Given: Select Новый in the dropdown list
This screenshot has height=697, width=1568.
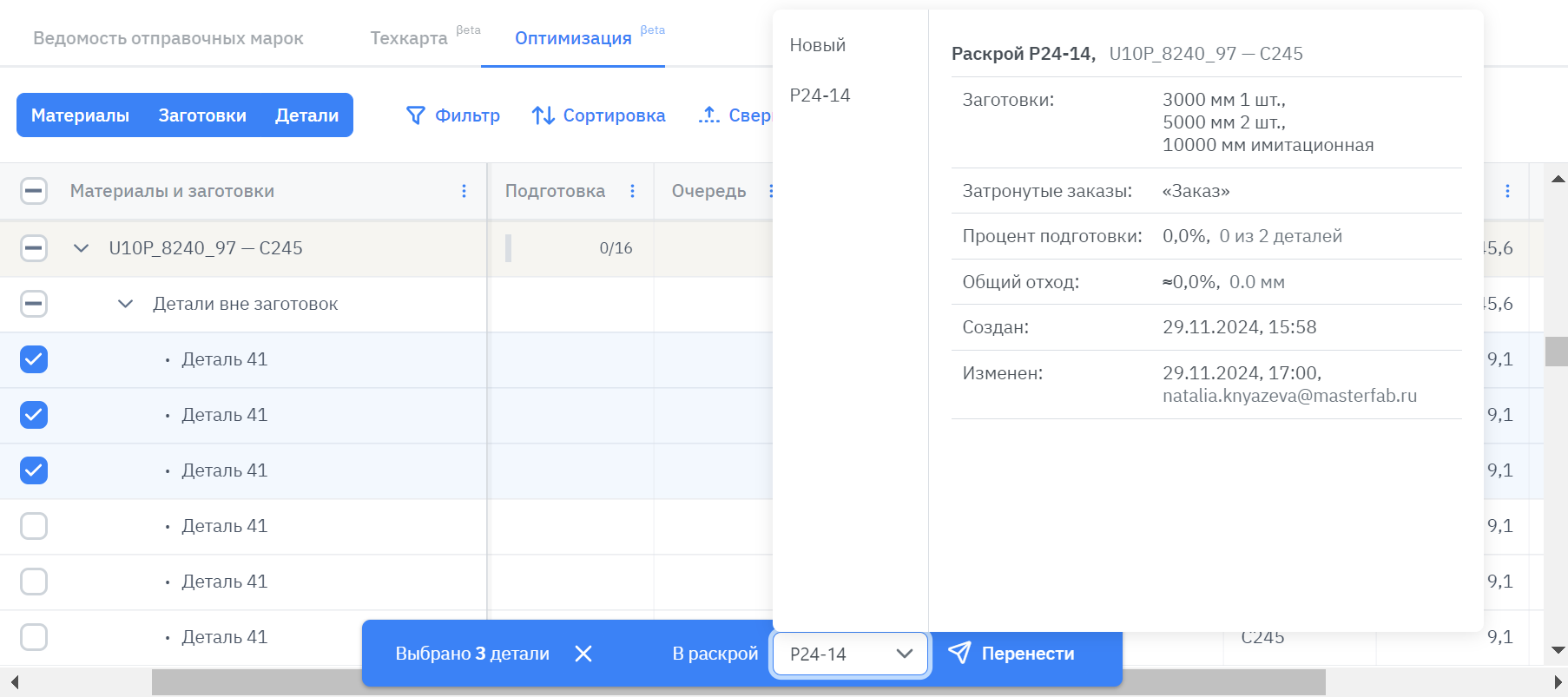Looking at the screenshot, I should click(x=818, y=45).
